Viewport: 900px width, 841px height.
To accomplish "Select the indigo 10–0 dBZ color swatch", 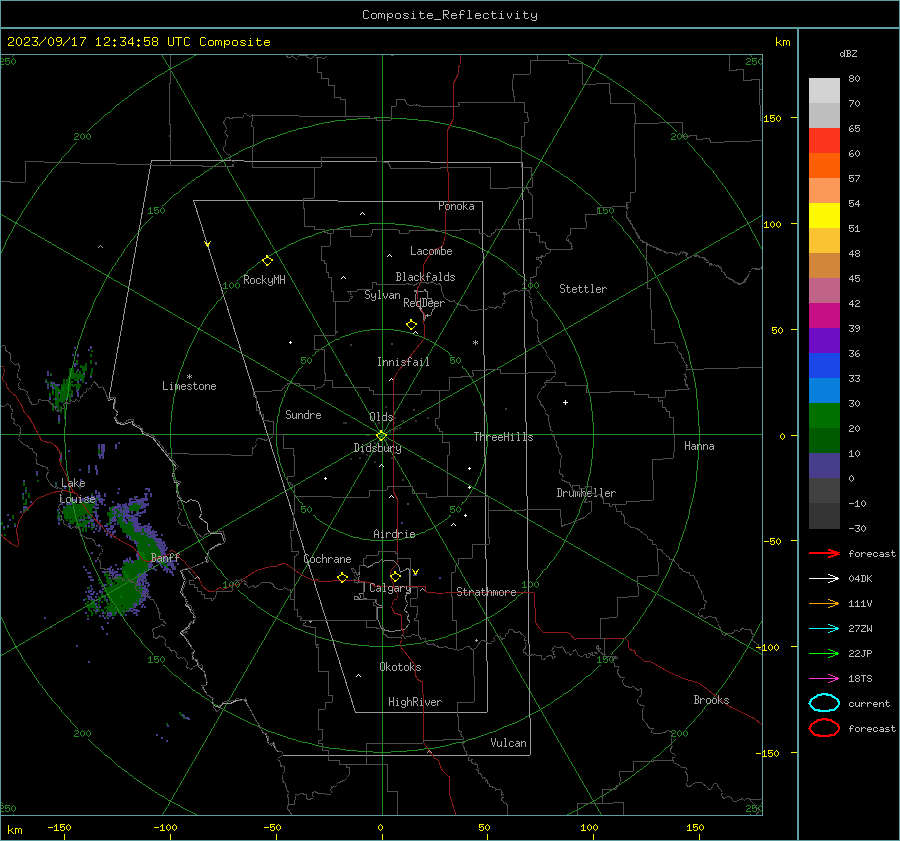I will (x=824, y=466).
